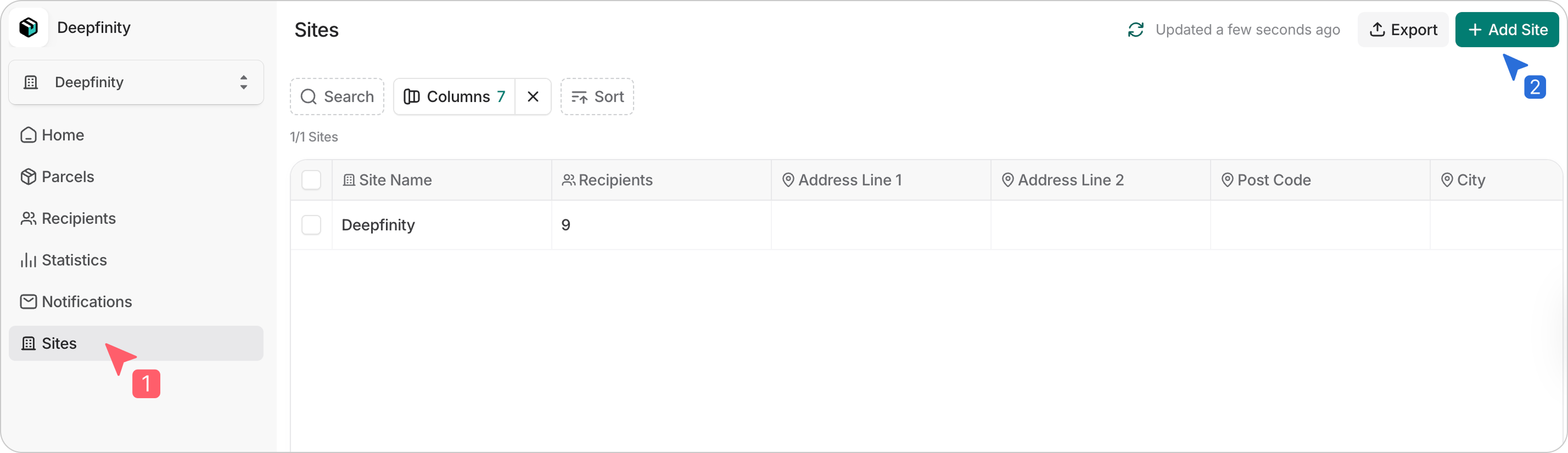Select the Deepfinity site name cell

tap(378, 224)
